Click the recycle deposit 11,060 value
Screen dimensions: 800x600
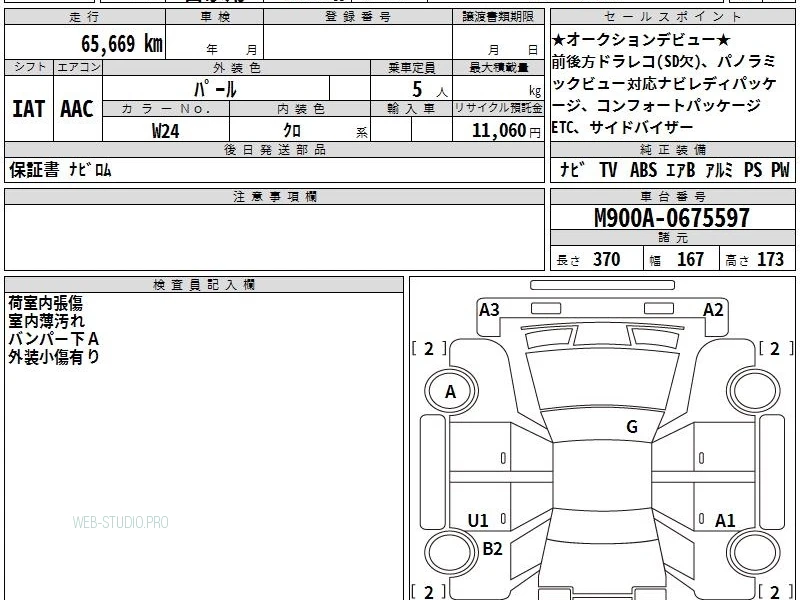499,131
